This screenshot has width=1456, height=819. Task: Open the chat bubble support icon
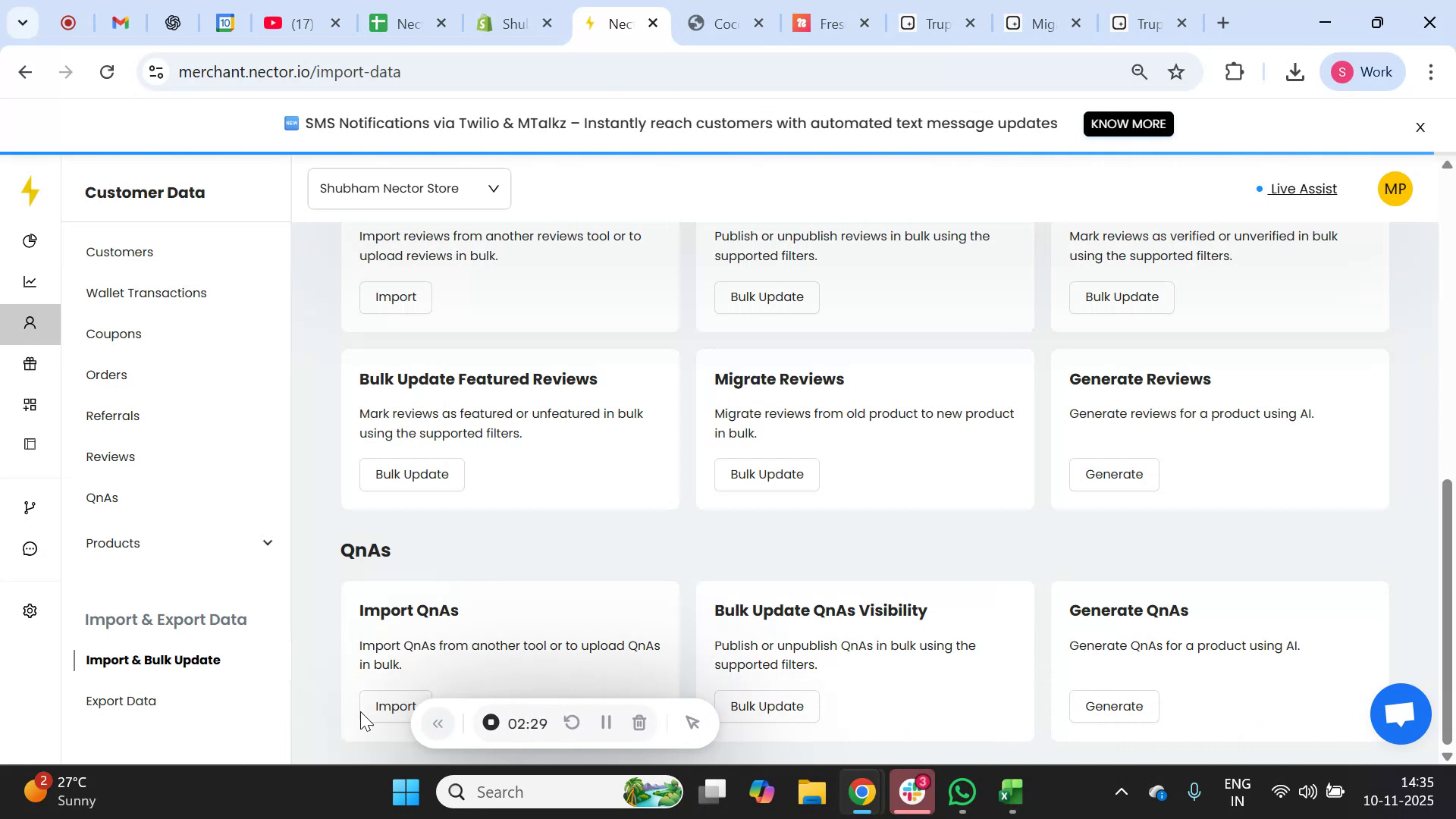click(30, 548)
